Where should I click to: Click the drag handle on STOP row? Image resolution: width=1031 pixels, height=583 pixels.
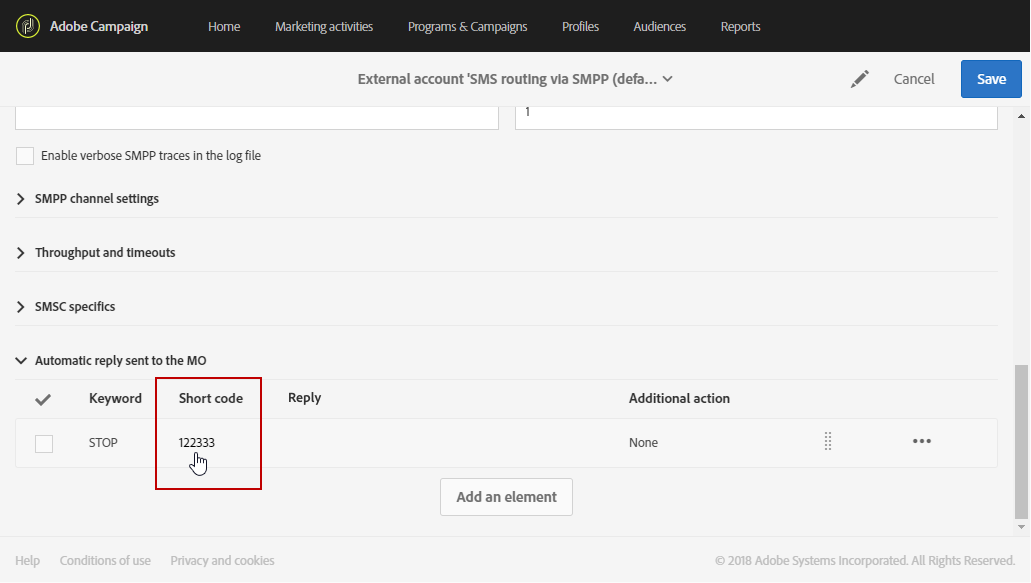[828, 441]
